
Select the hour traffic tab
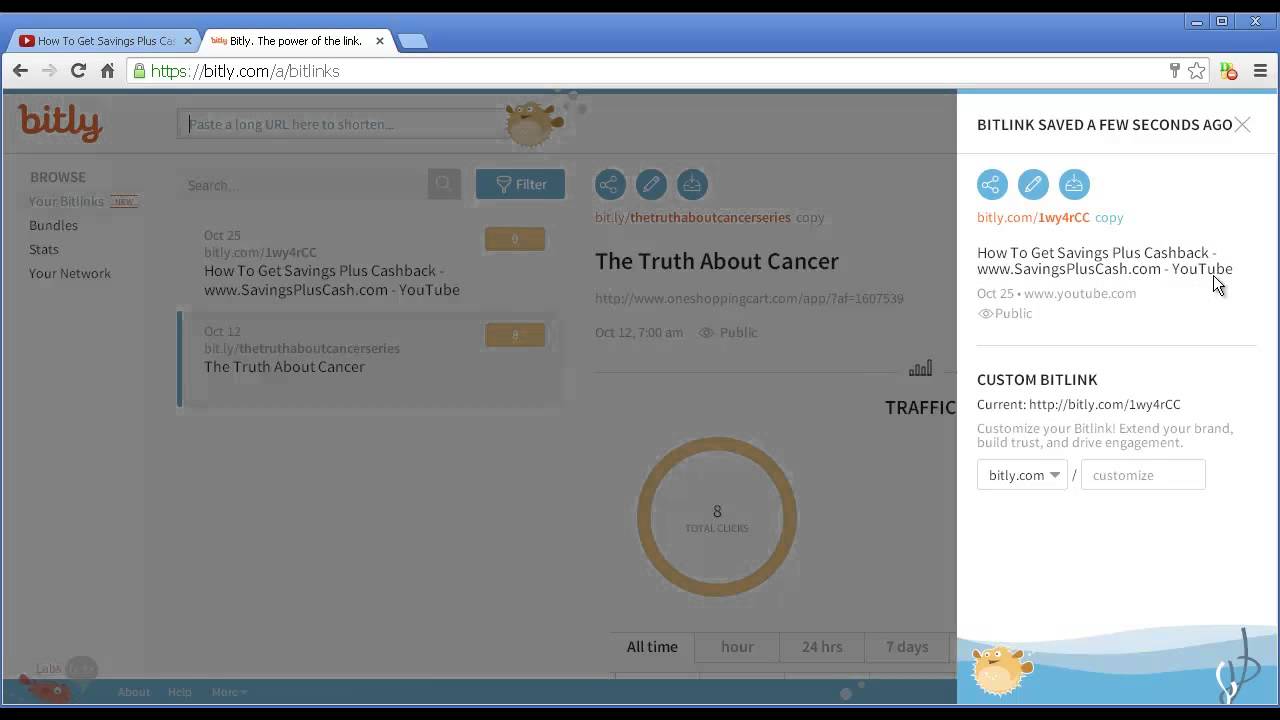coord(737,647)
